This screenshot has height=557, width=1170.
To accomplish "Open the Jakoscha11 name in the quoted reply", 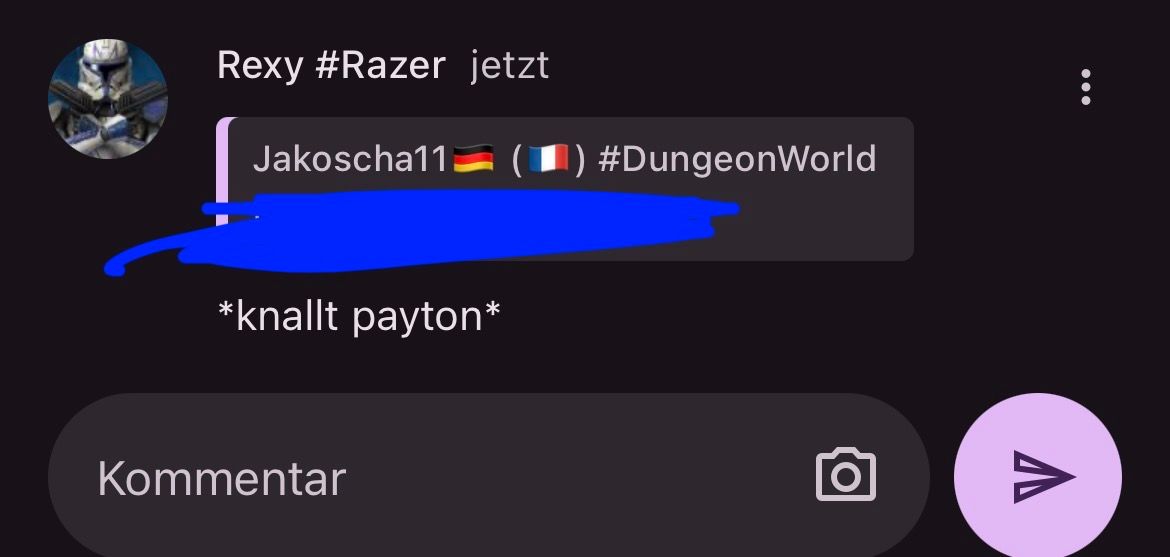I will (x=349, y=159).
